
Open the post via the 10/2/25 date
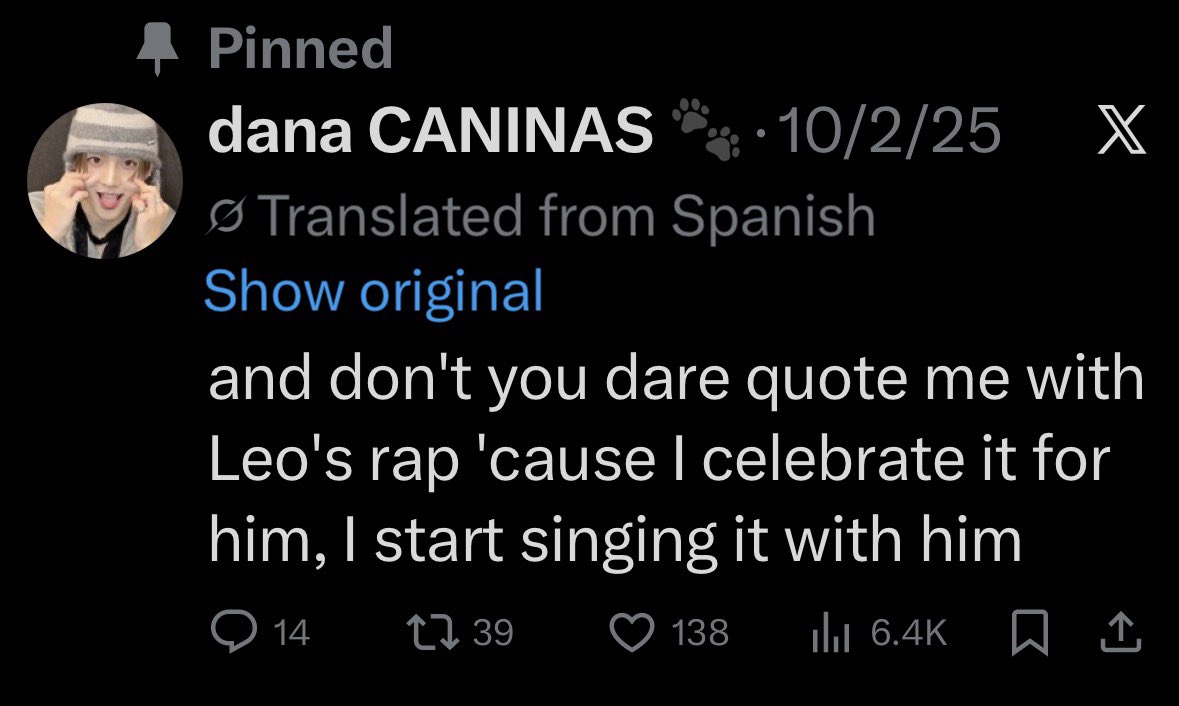[x=890, y=130]
